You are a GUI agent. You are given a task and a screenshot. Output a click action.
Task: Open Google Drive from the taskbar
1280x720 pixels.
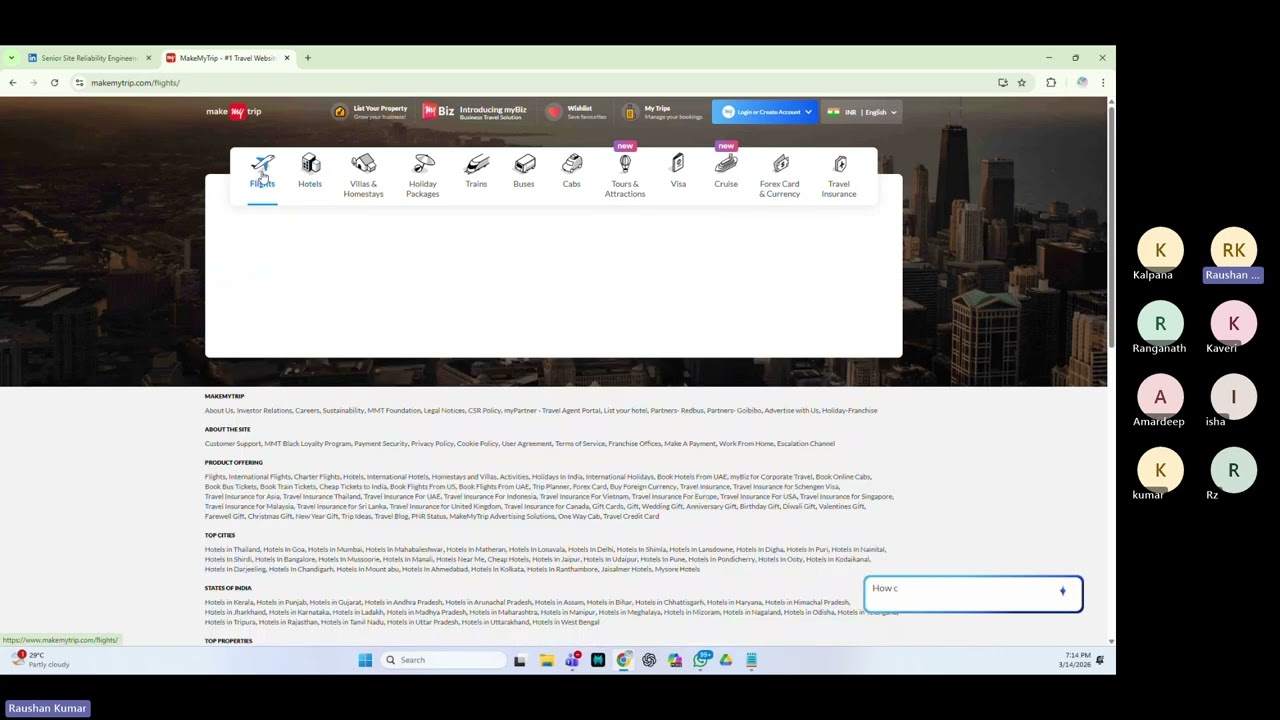726,660
